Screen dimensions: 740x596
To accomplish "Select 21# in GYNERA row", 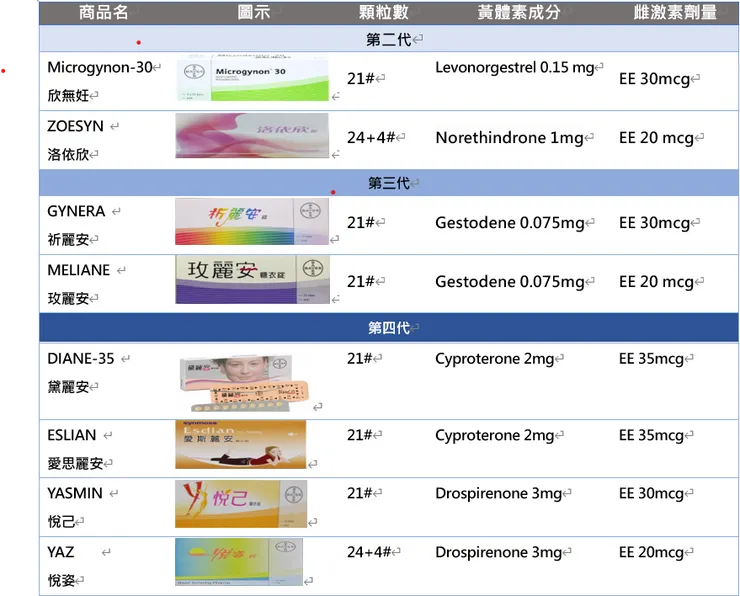I will pyautogui.click(x=361, y=222).
